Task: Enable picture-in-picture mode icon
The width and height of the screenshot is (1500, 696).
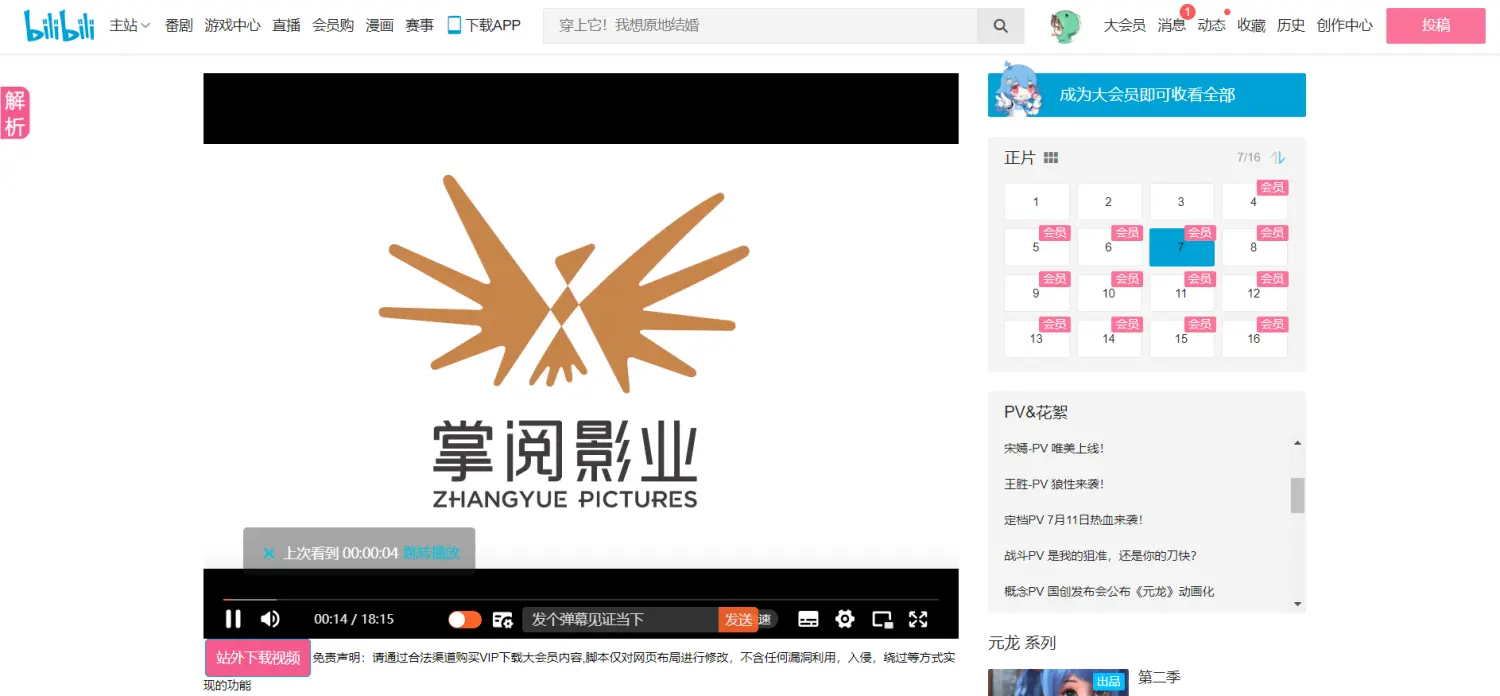Action: [882, 619]
